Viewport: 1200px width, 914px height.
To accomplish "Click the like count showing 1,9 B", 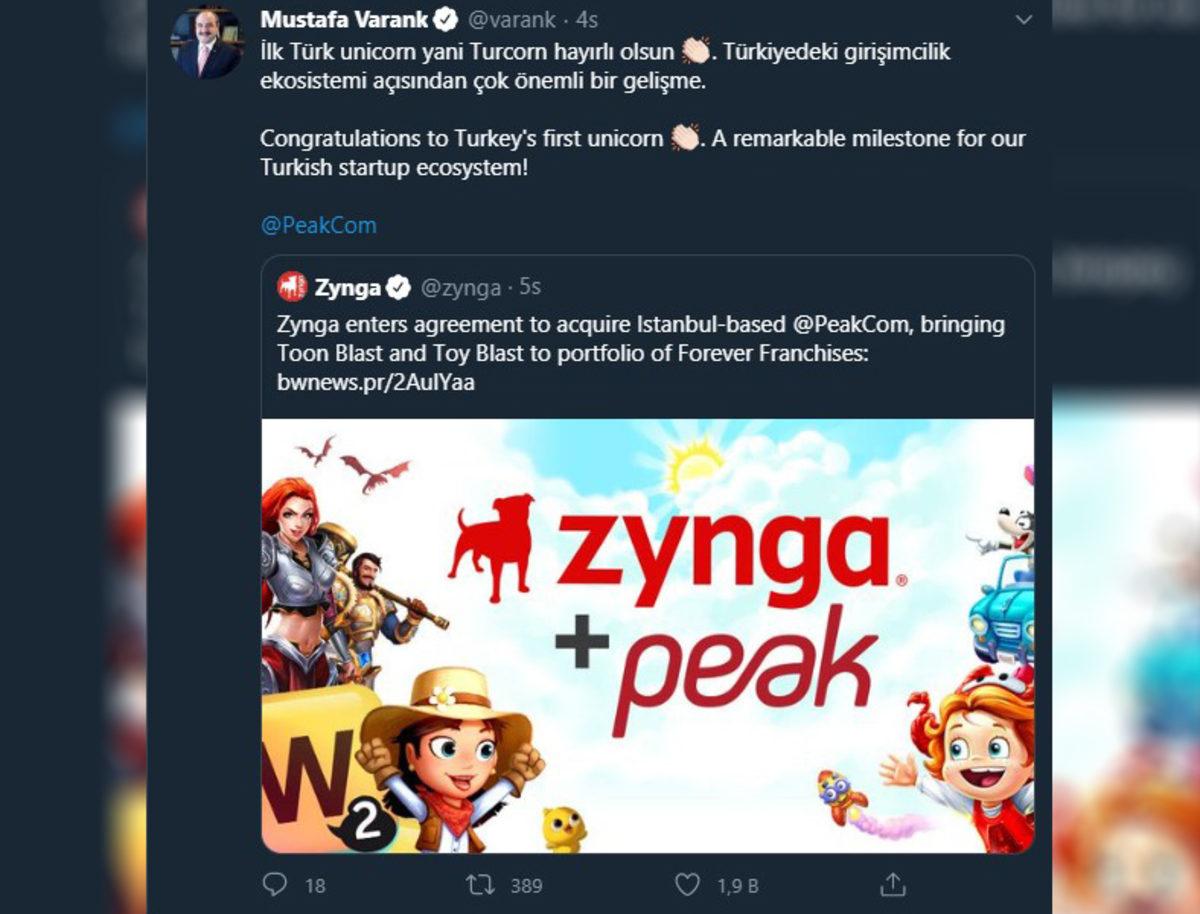I will (735, 884).
